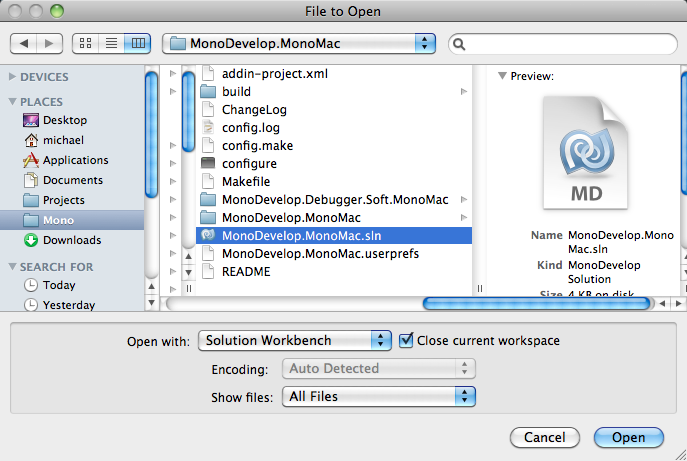Screen dimensions: 687x461
Task: Select Desktop in the sidebar
Action: point(72,120)
